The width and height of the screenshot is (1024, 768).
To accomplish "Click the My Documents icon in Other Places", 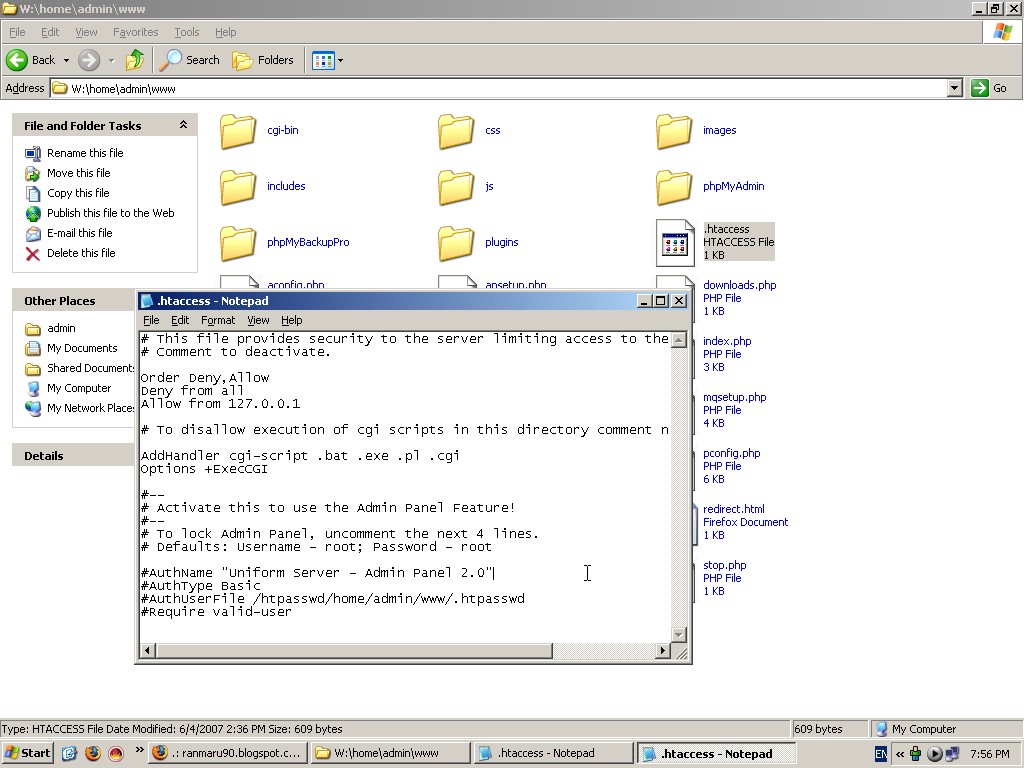I will (x=33, y=349).
